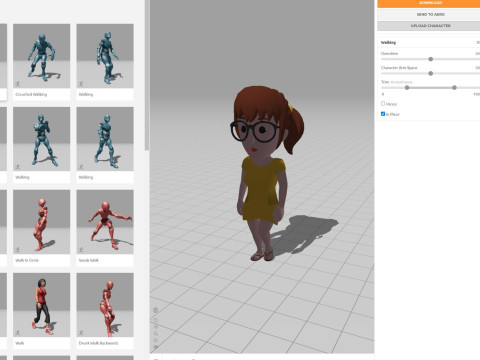
Task: Click the orange Download button
Action: pyautogui.click(x=429, y=3)
